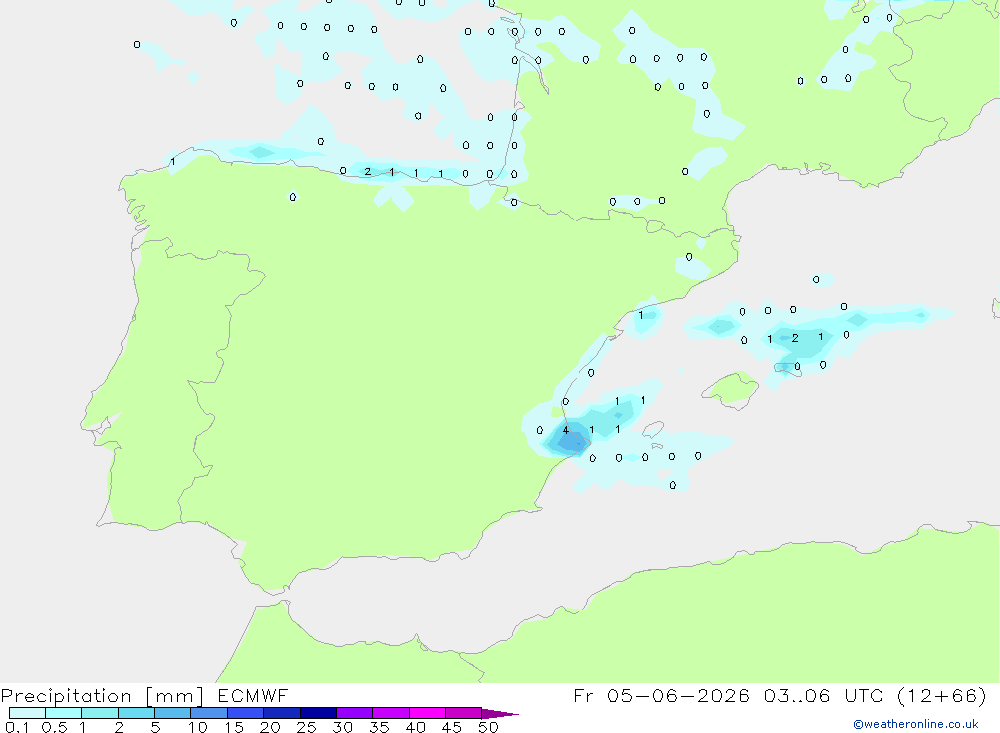The width and height of the screenshot is (1000, 733).
Task: Click the 10–15 mm blue legend swatch
Action: coord(209,713)
